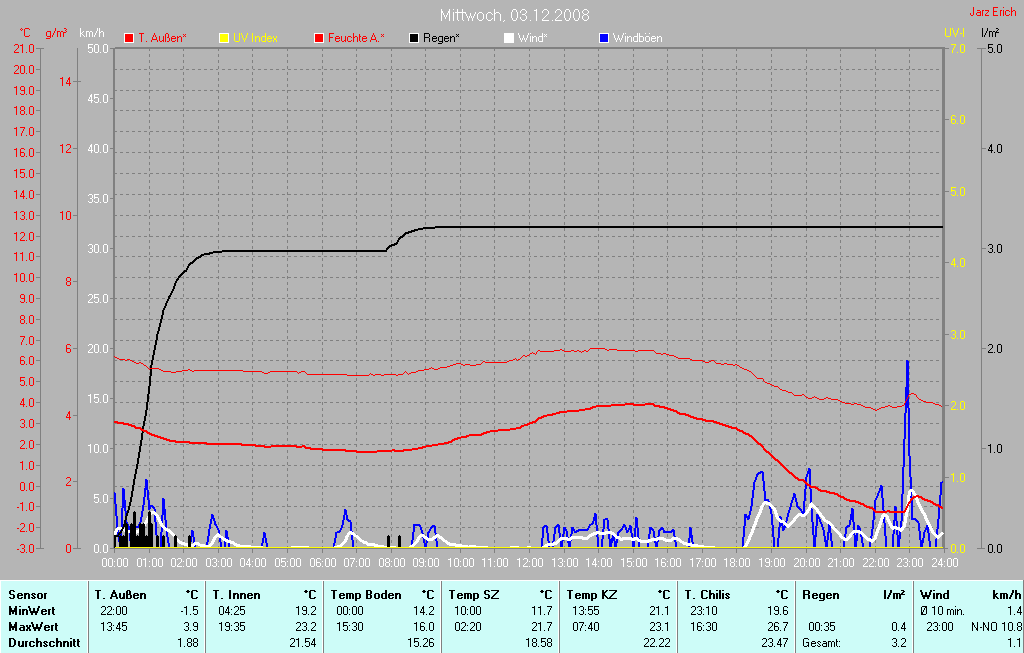This screenshot has height=653, width=1024.
Task: Click the '07:40' Temp KZ maximum time
Action: click(586, 627)
